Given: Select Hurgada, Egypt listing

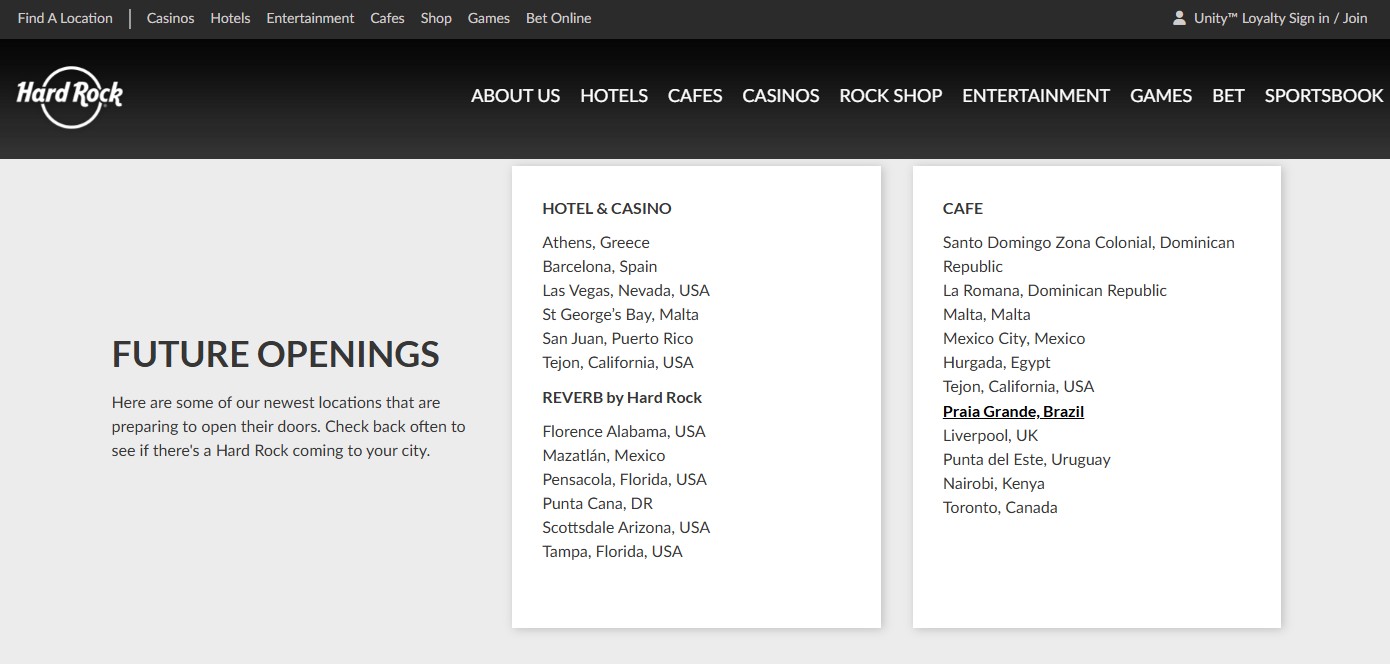Looking at the screenshot, I should (x=997, y=362).
